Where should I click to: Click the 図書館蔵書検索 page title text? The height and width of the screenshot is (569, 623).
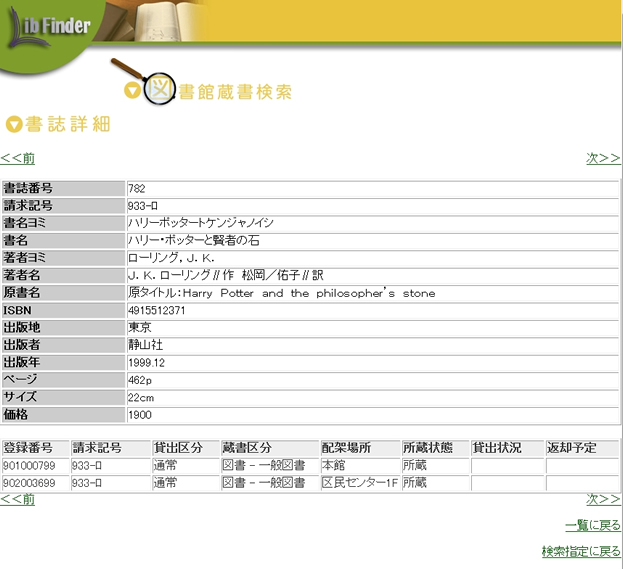click(x=235, y=92)
